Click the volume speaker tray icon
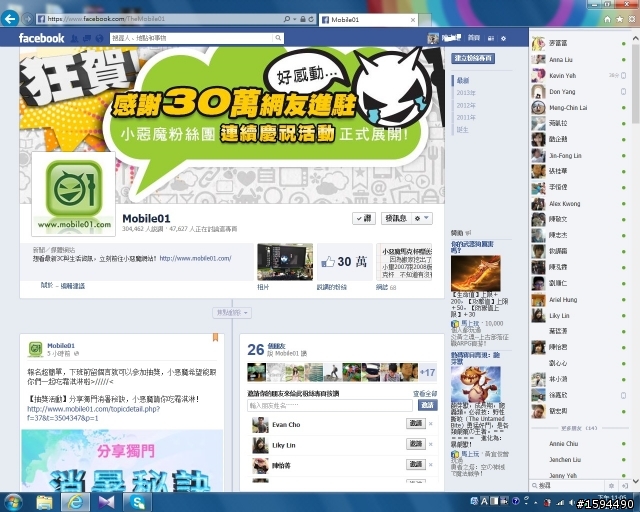Screen dimensions: 640x512 (571, 503)
